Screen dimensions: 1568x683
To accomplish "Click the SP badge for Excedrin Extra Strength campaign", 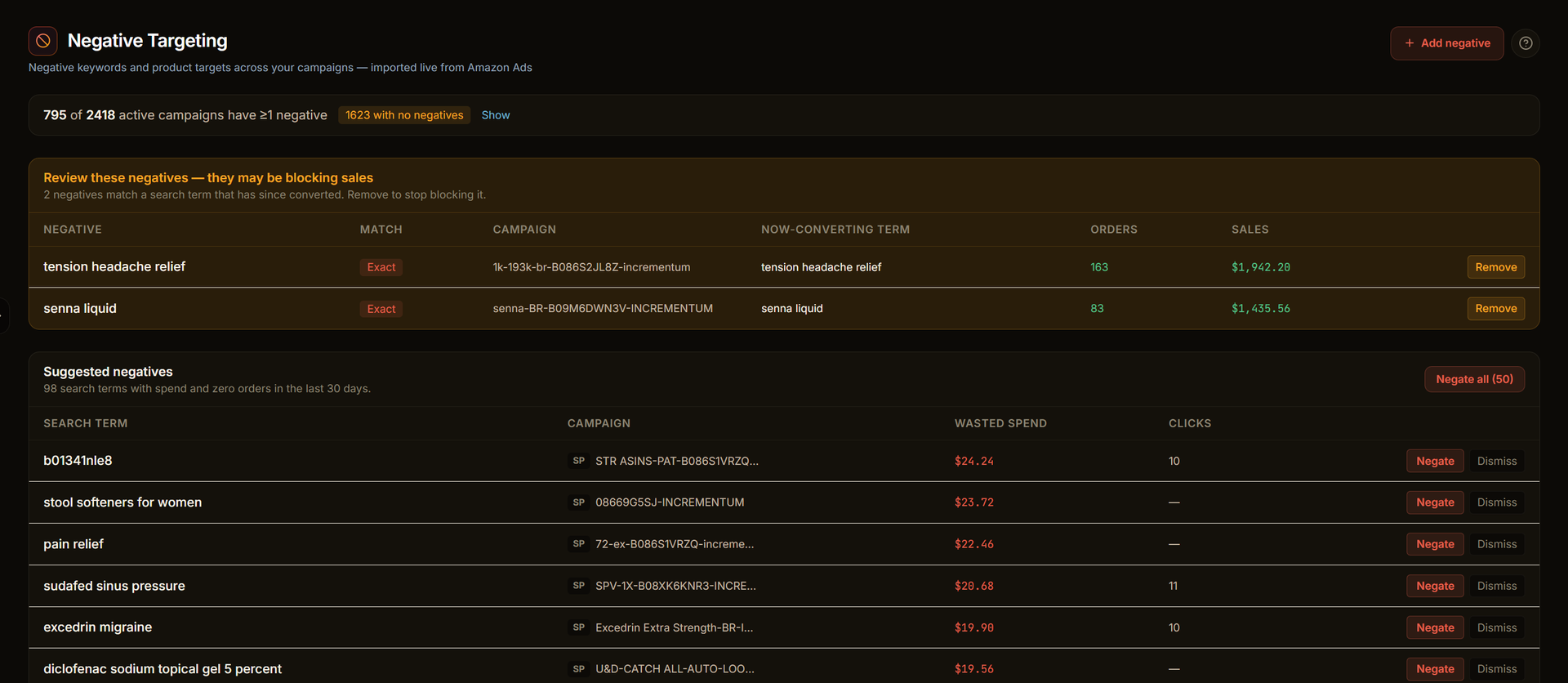I will [x=579, y=627].
